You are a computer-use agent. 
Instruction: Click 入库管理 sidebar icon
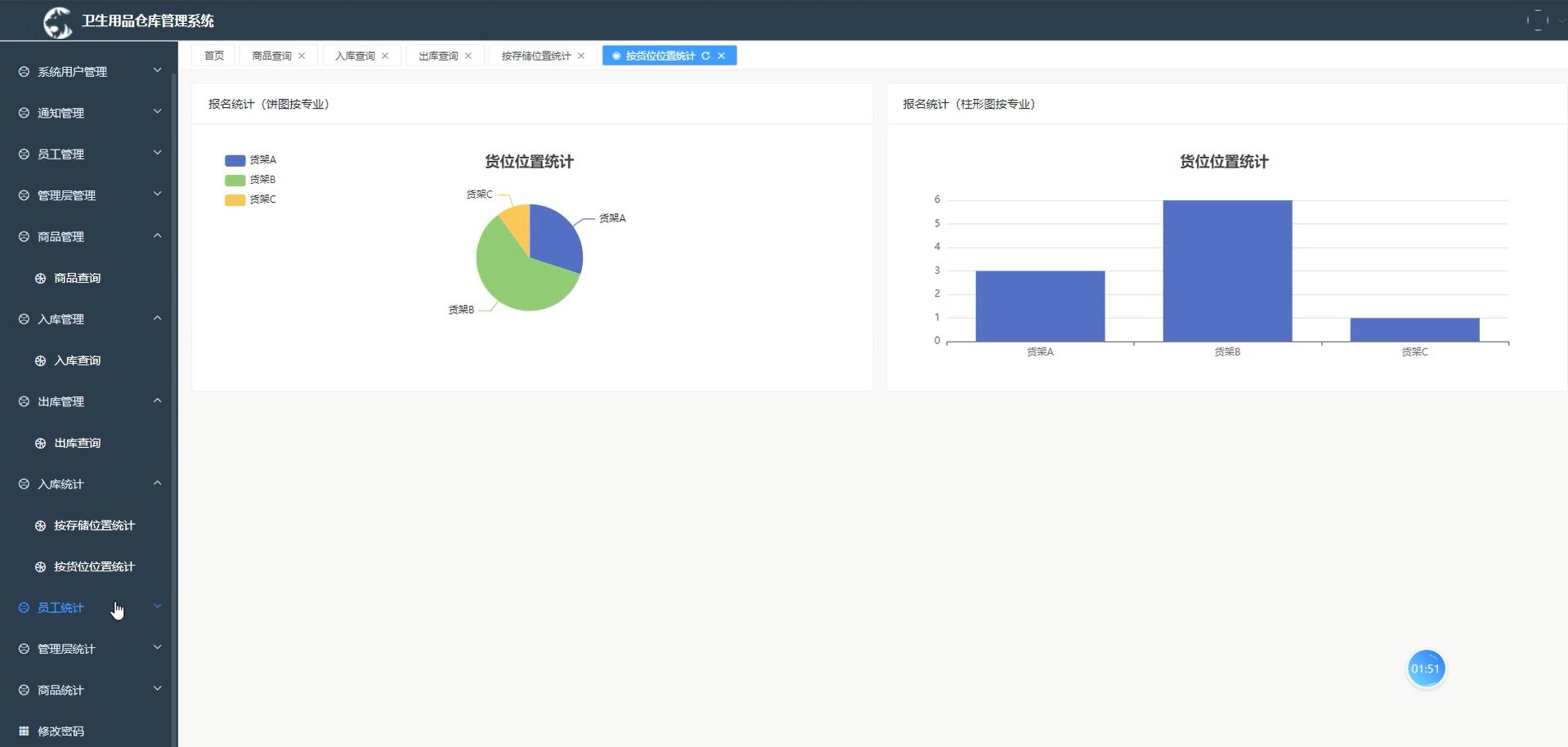[x=24, y=319]
